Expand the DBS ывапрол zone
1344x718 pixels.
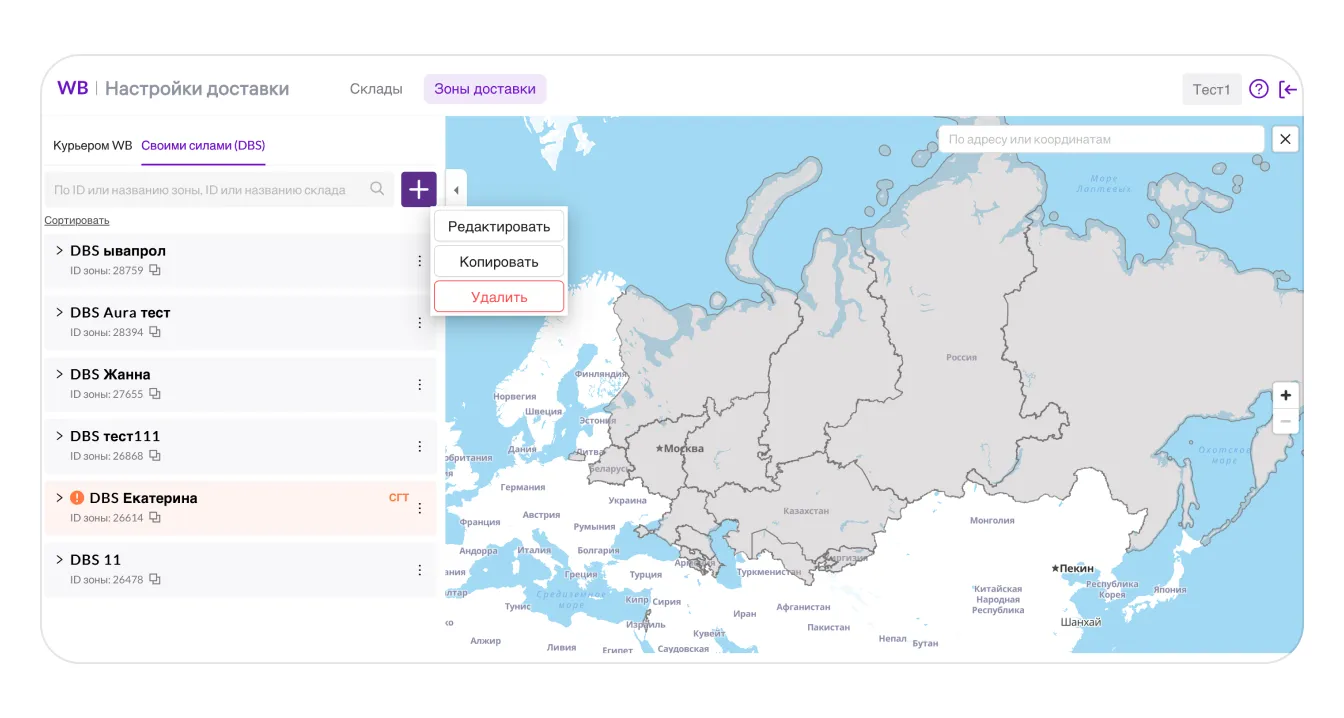(x=59, y=251)
